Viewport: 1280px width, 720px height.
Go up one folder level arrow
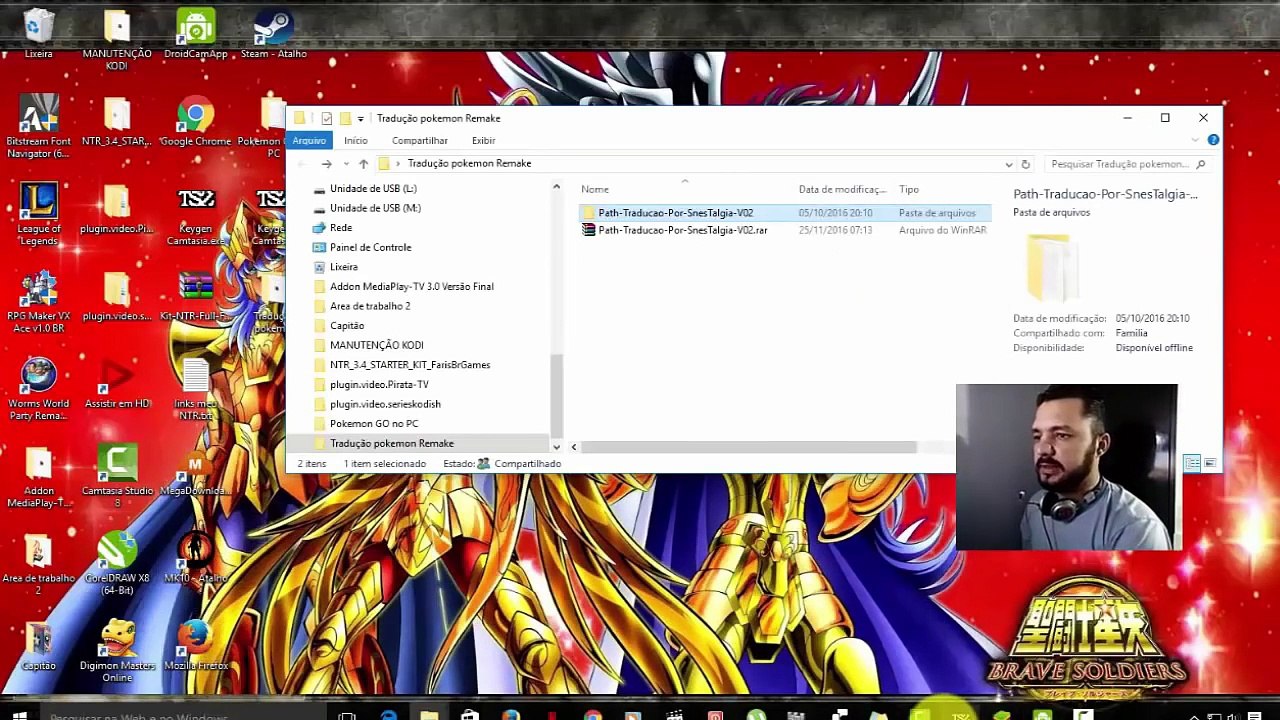[x=363, y=164]
